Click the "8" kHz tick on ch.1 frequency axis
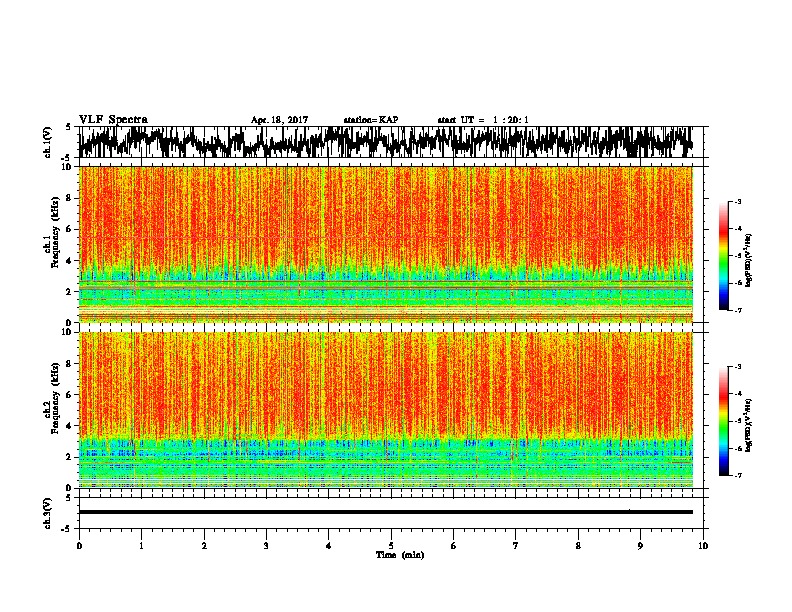Viewport: 792px width, 612px height. [69, 198]
